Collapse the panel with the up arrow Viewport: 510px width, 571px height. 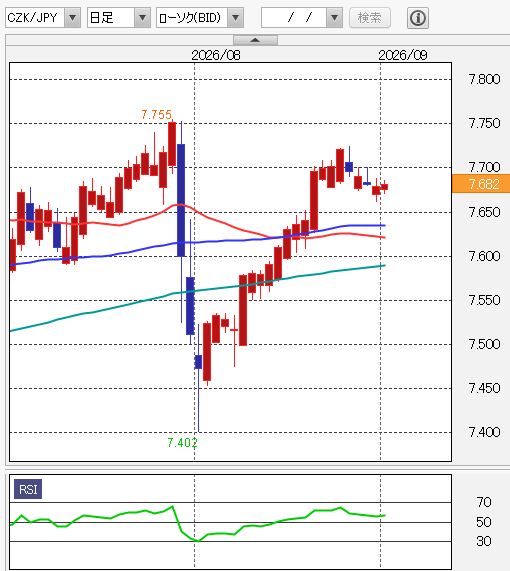click(255, 40)
